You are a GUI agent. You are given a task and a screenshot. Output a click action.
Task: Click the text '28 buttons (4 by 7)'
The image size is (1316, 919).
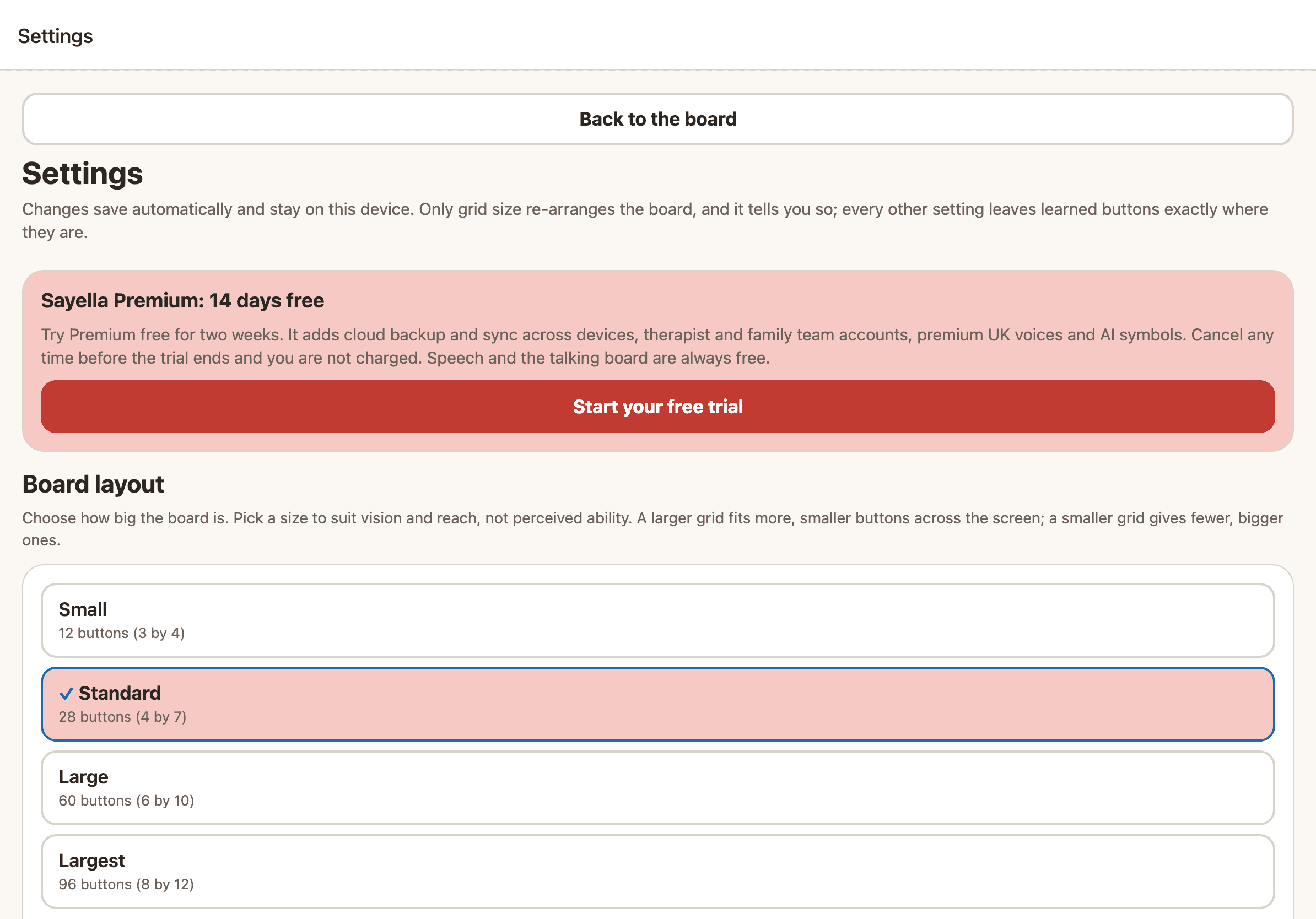(x=123, y=716)
